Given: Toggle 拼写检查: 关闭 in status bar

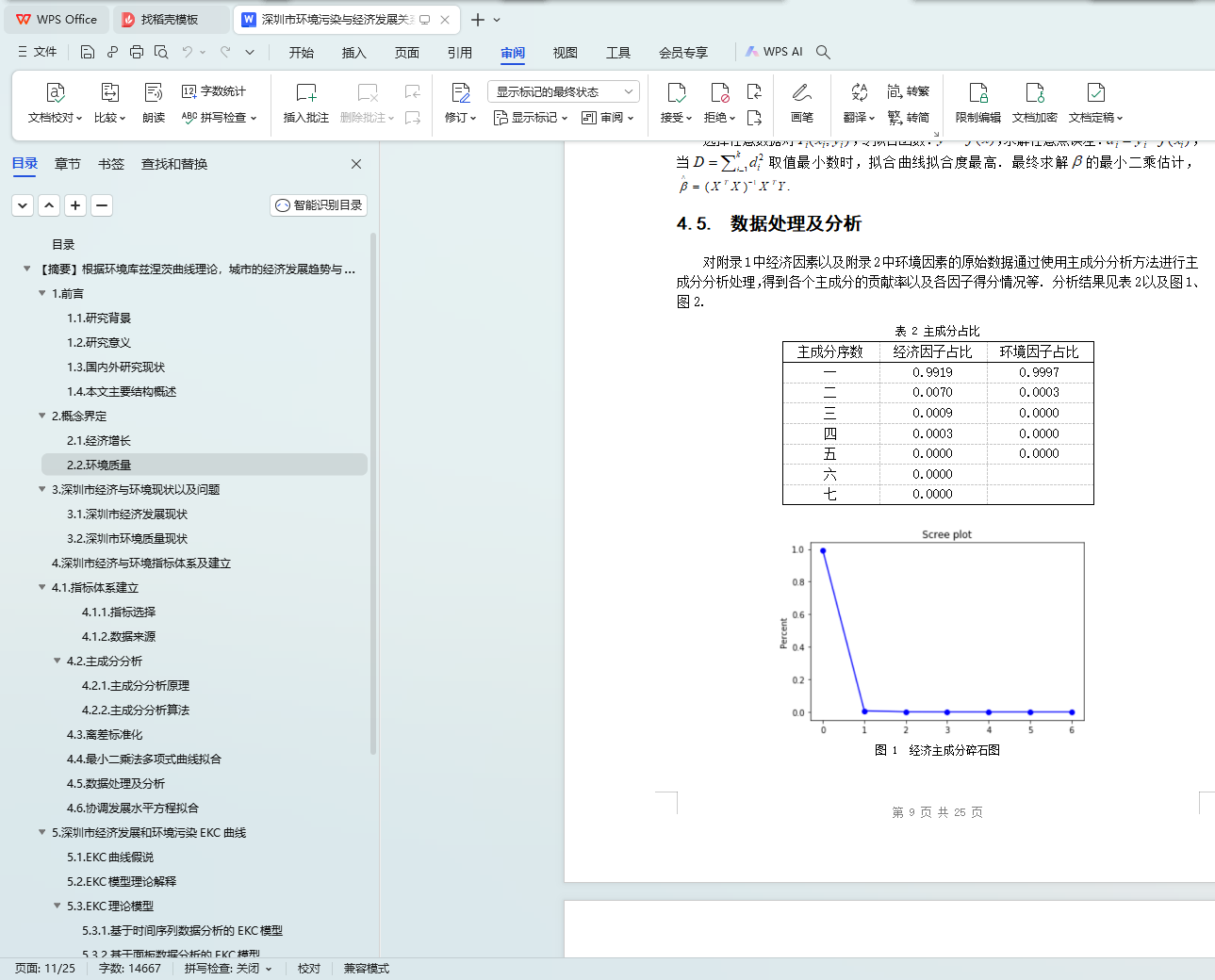Looking at the screenshot, I should [228, 969].
